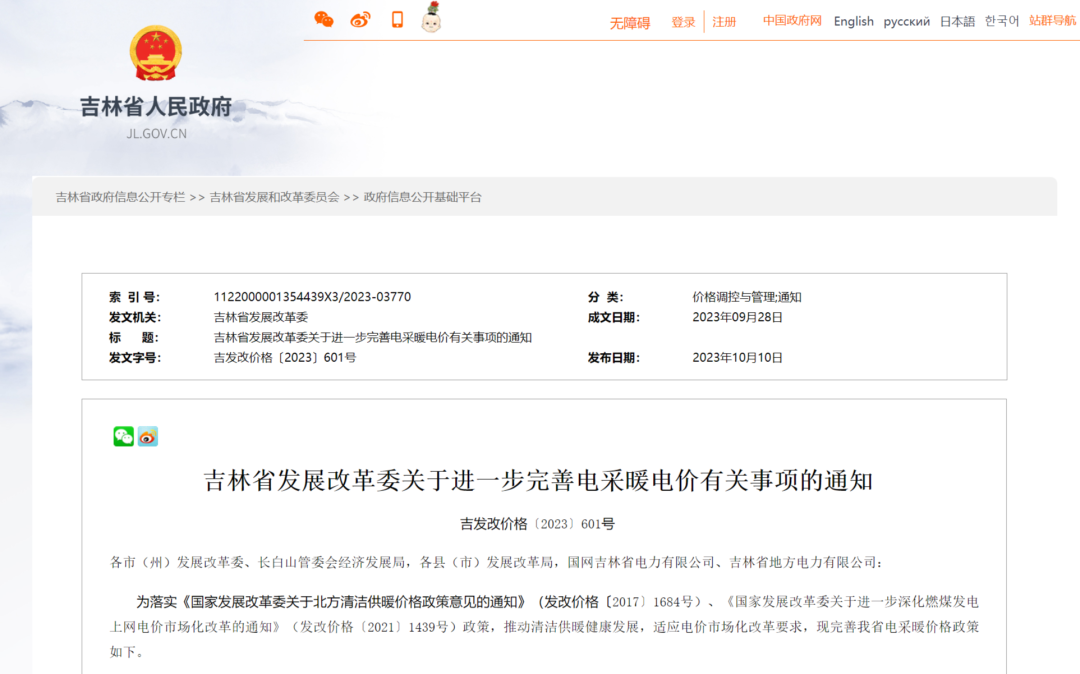This screenshot has width=1080, height=674.
Task: Open the 无障碍 accessibility mode
Action: click(630, 22)
